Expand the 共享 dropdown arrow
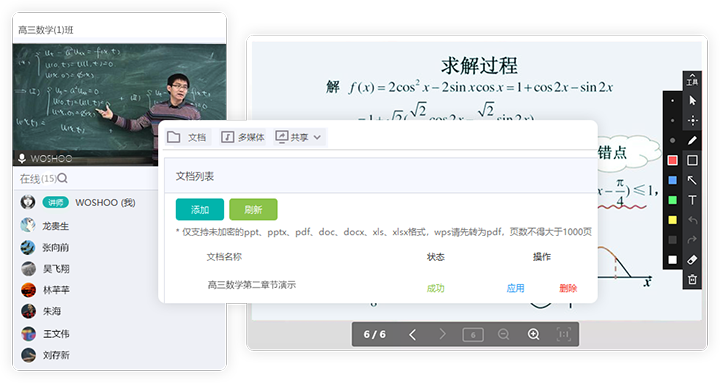 (x=317, y=137)
